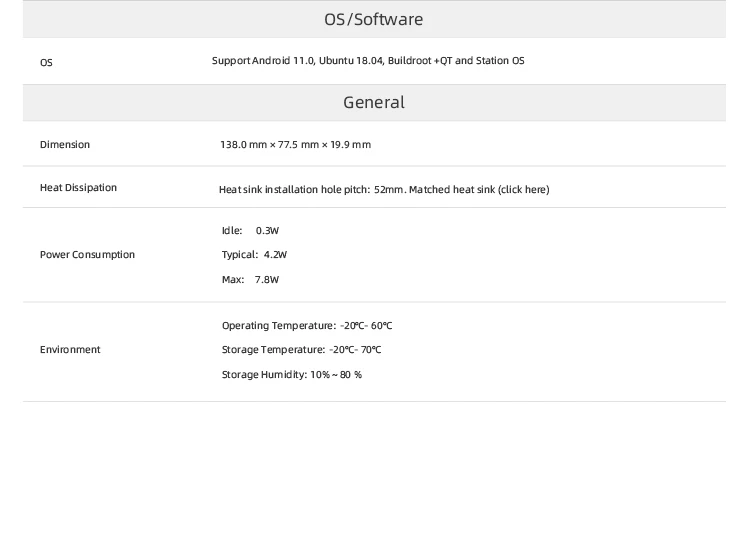Click the OS/Software section header

pyautogui.click(x=374, y=19)
